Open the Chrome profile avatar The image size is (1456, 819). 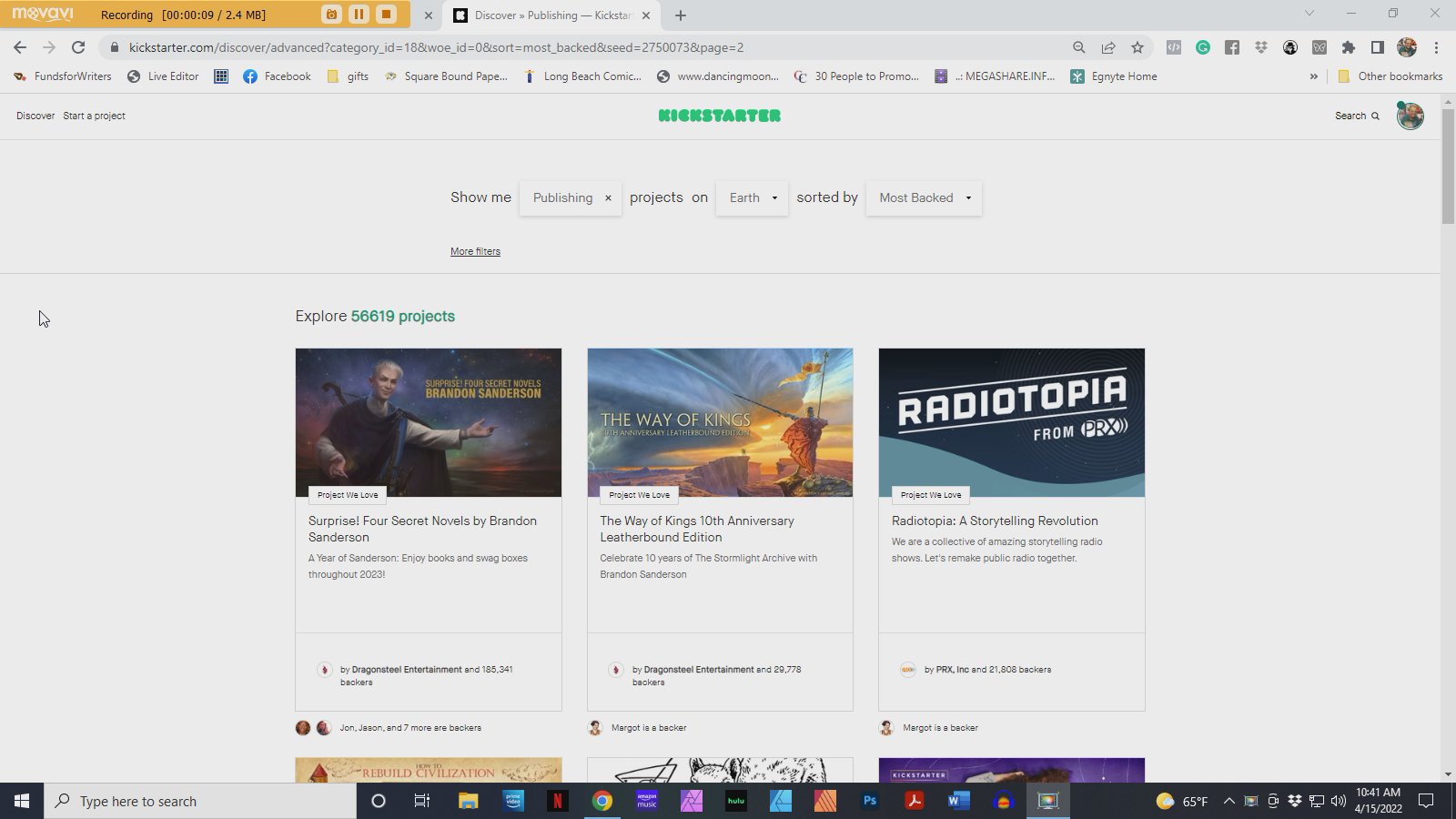click(x=1407, y=47)
